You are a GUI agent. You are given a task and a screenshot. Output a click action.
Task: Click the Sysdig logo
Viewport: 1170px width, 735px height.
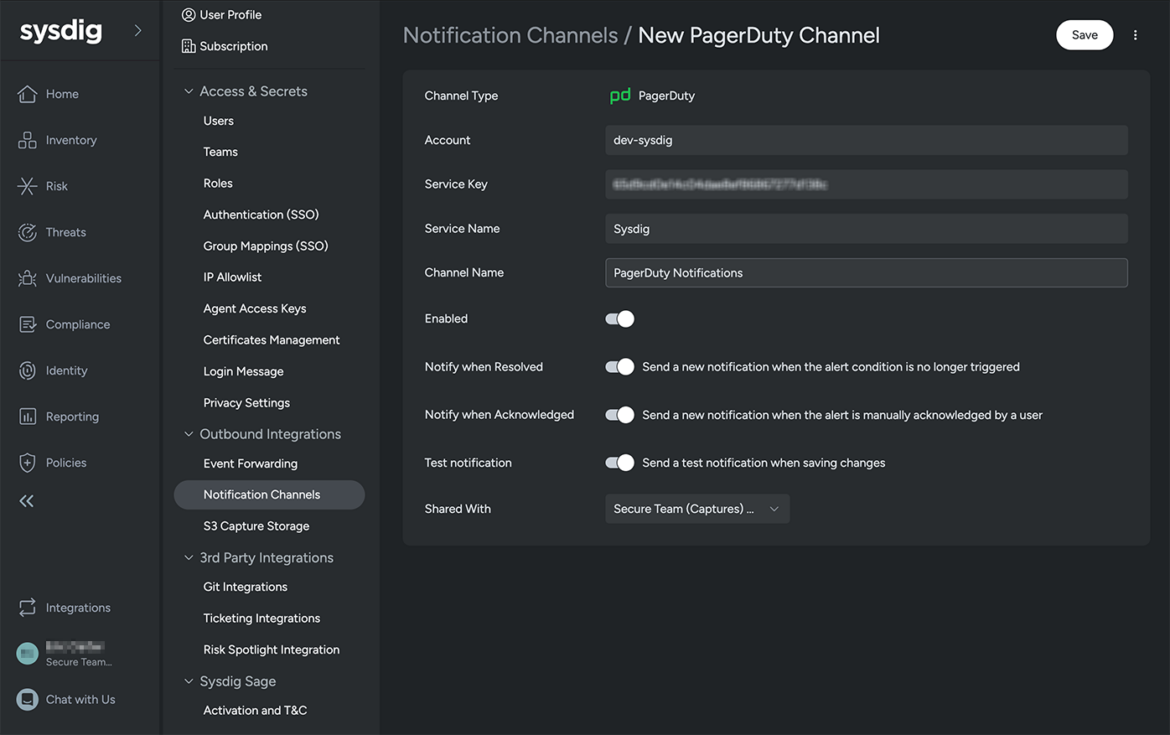[x=60, y=31]
